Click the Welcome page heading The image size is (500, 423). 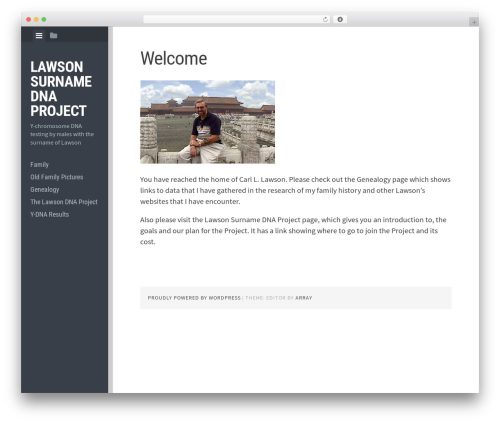click(x=174, y=58)
